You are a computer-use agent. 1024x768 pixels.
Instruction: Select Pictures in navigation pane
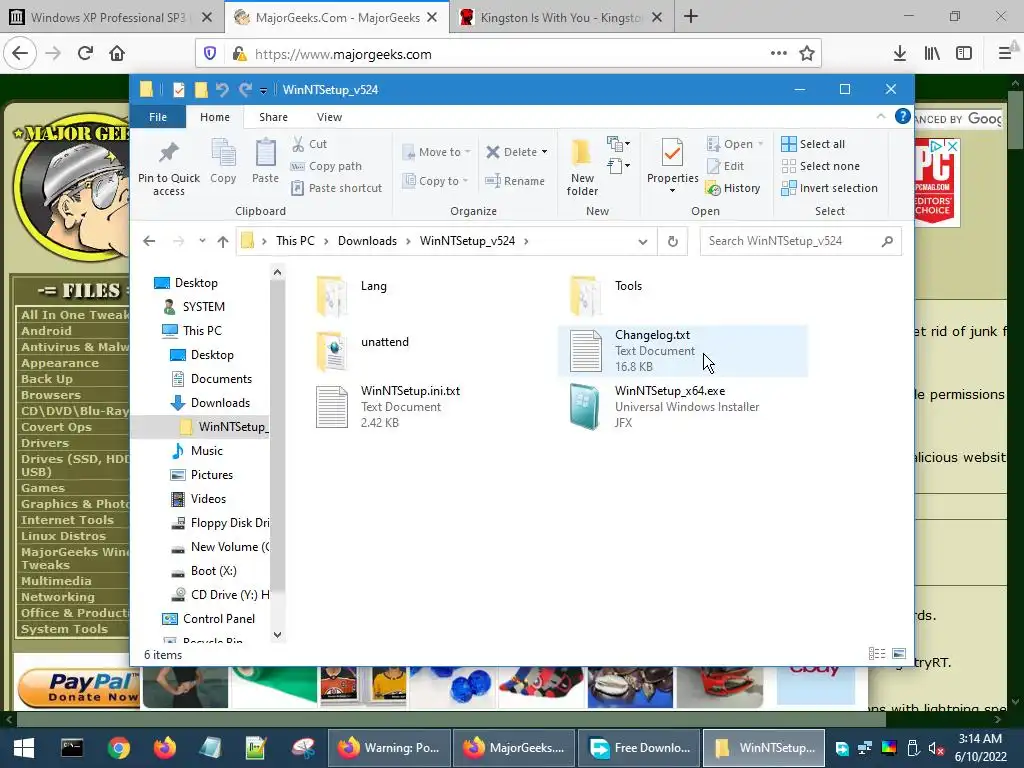(211, 475)
